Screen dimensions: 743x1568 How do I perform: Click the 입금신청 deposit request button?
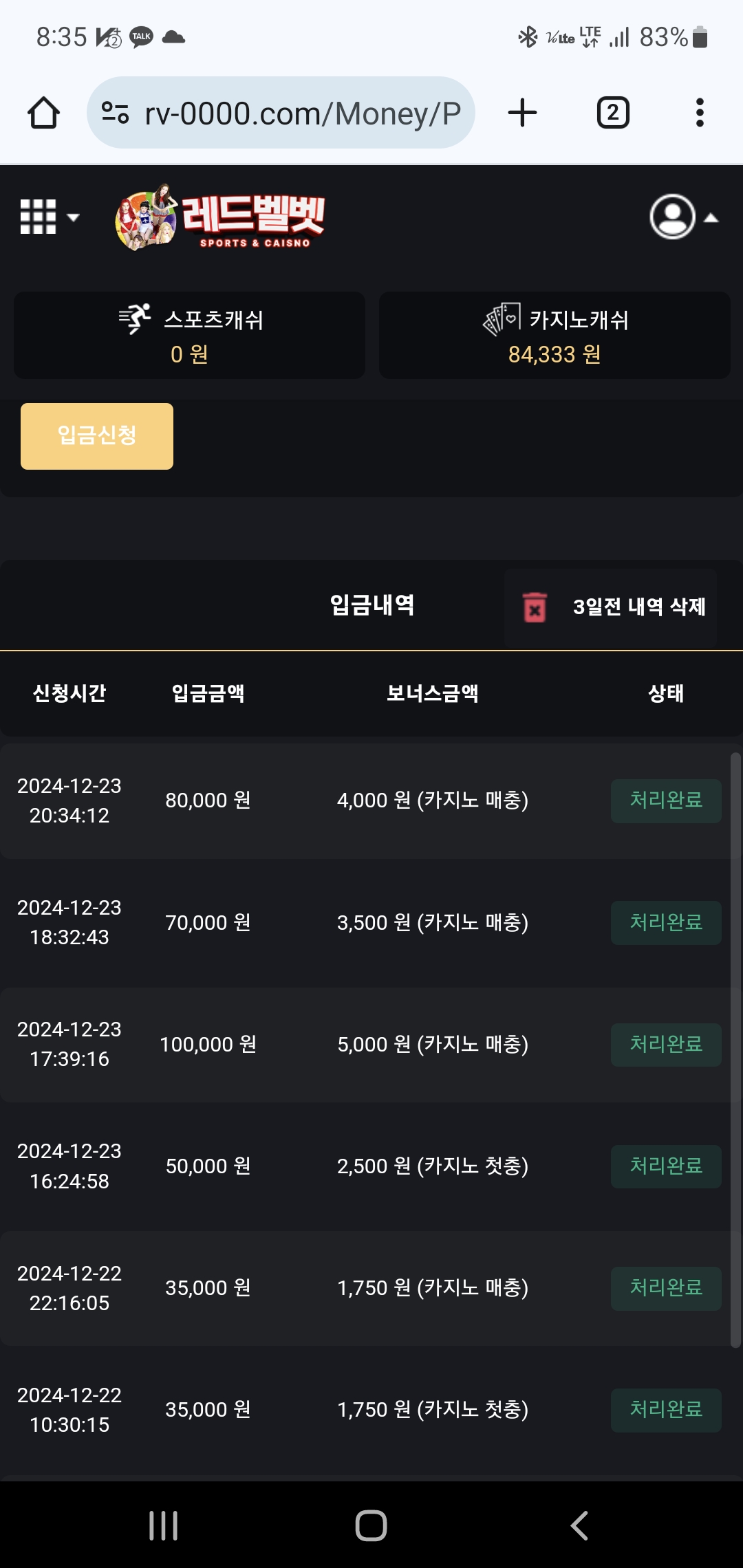point(97,436)
